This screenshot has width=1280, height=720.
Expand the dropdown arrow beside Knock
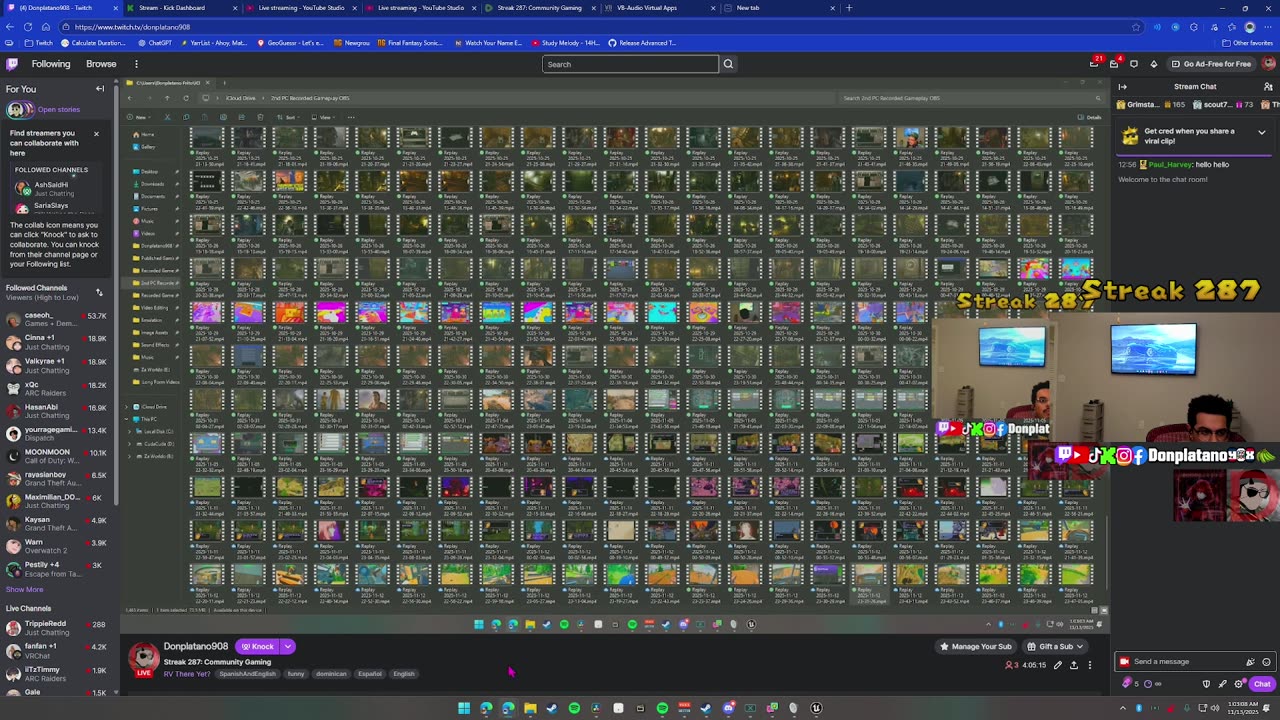[x=287, y=646]
